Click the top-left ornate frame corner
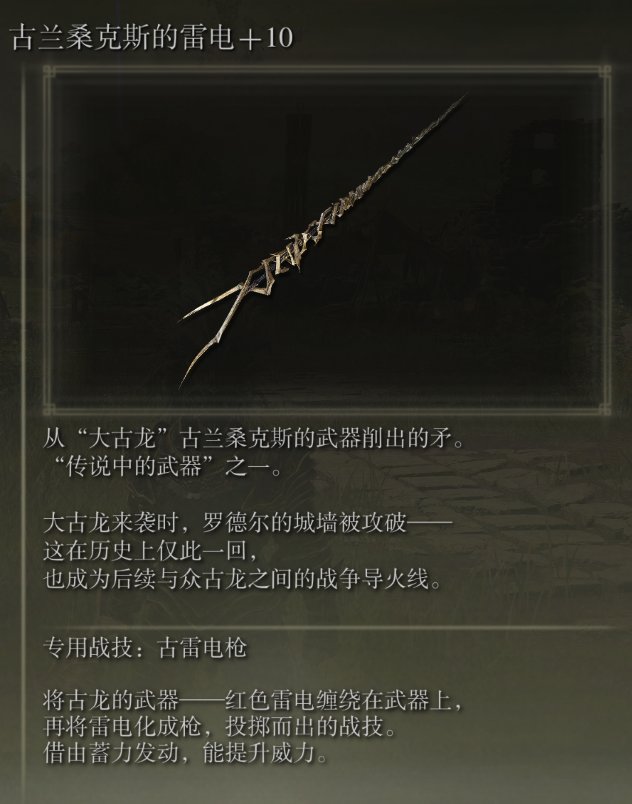The height and width of the screenshot is (804, 632). (x=50, y=71)
